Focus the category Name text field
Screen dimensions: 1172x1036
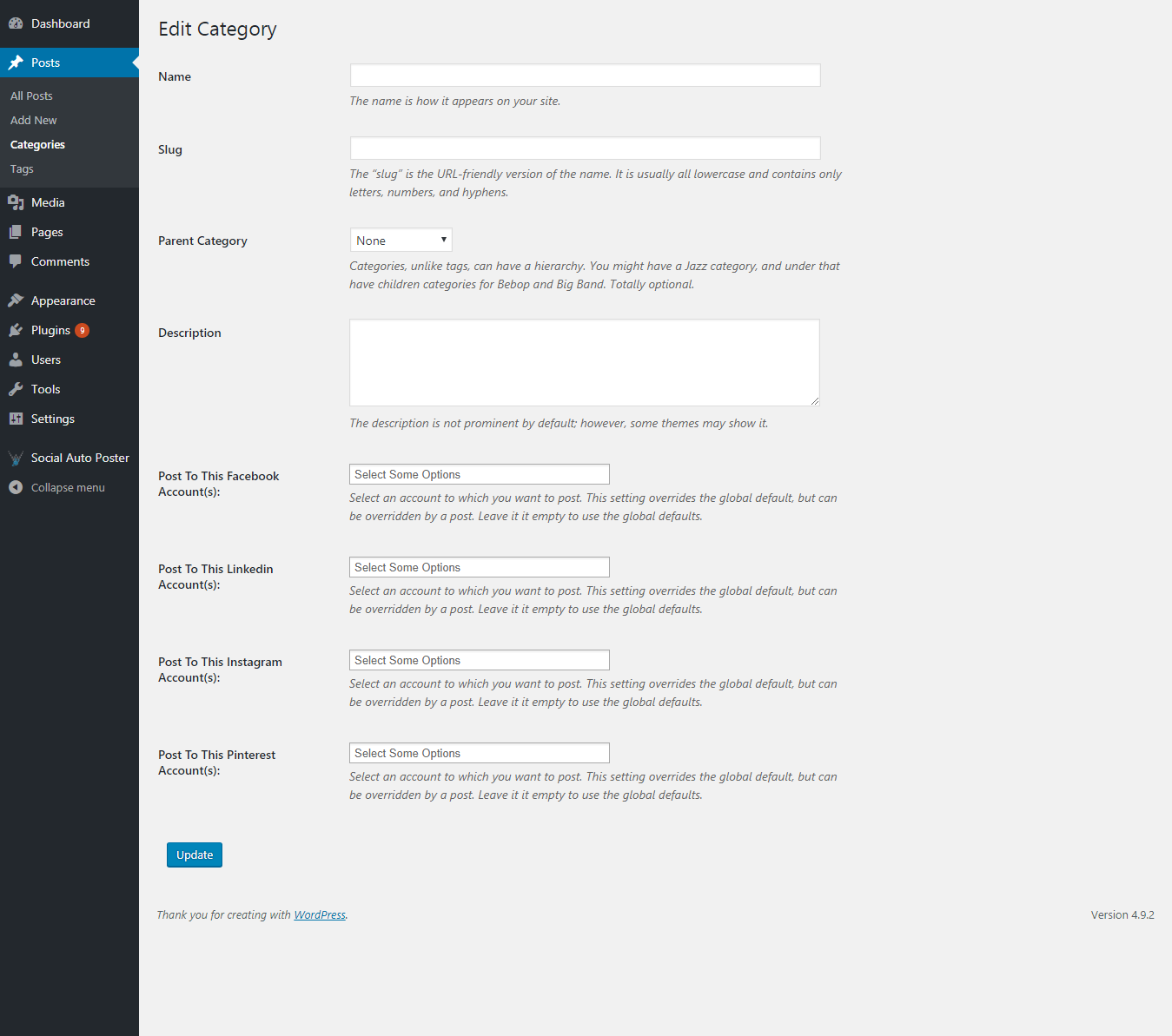coord(585,76)
